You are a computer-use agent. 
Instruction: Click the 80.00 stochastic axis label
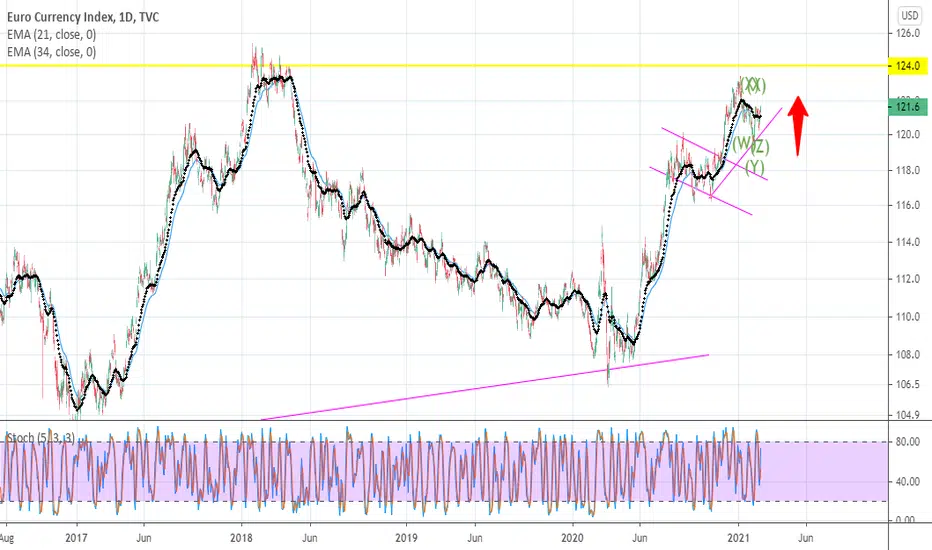click(908, 442)
